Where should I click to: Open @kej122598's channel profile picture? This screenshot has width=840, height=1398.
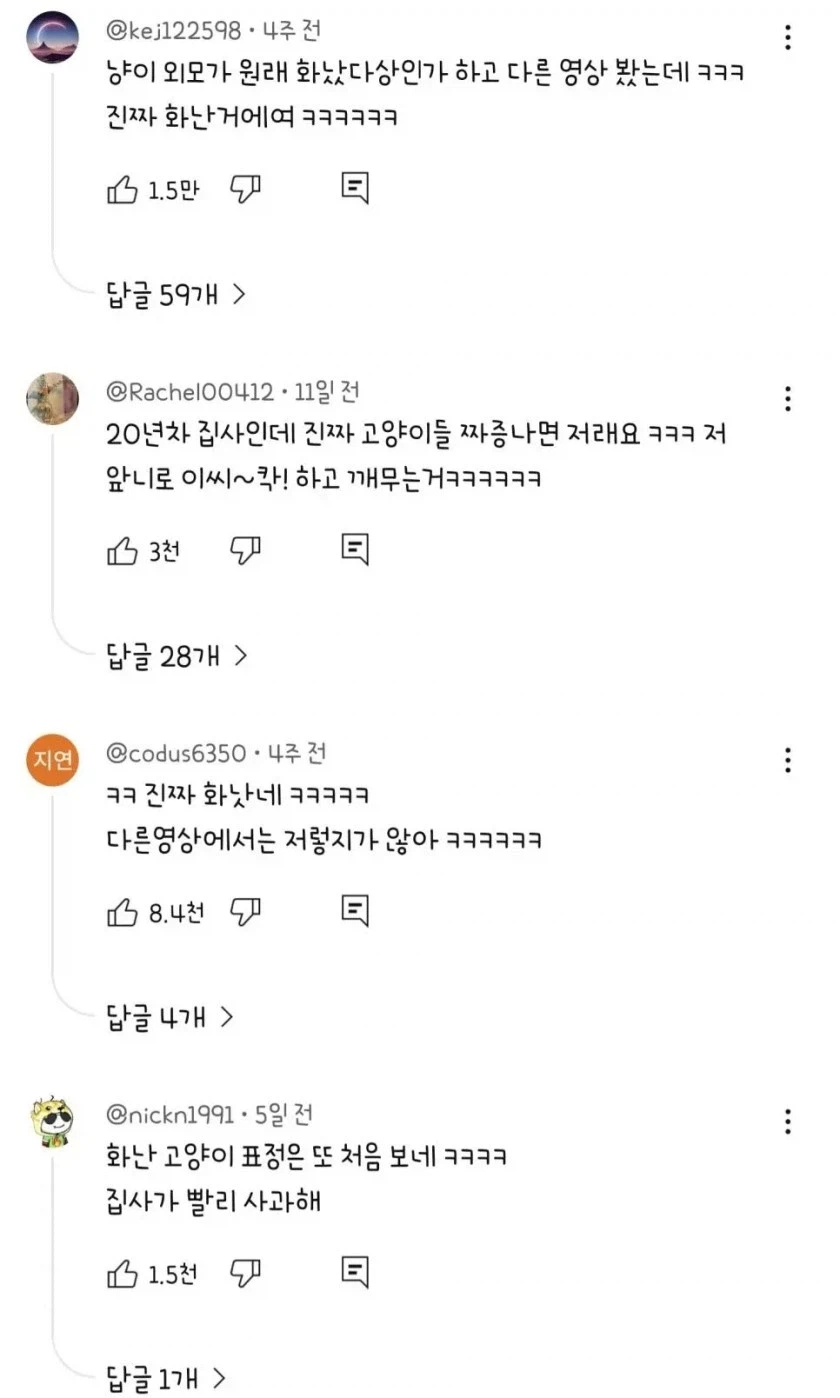pyautogui.click(x=51, y=35)
